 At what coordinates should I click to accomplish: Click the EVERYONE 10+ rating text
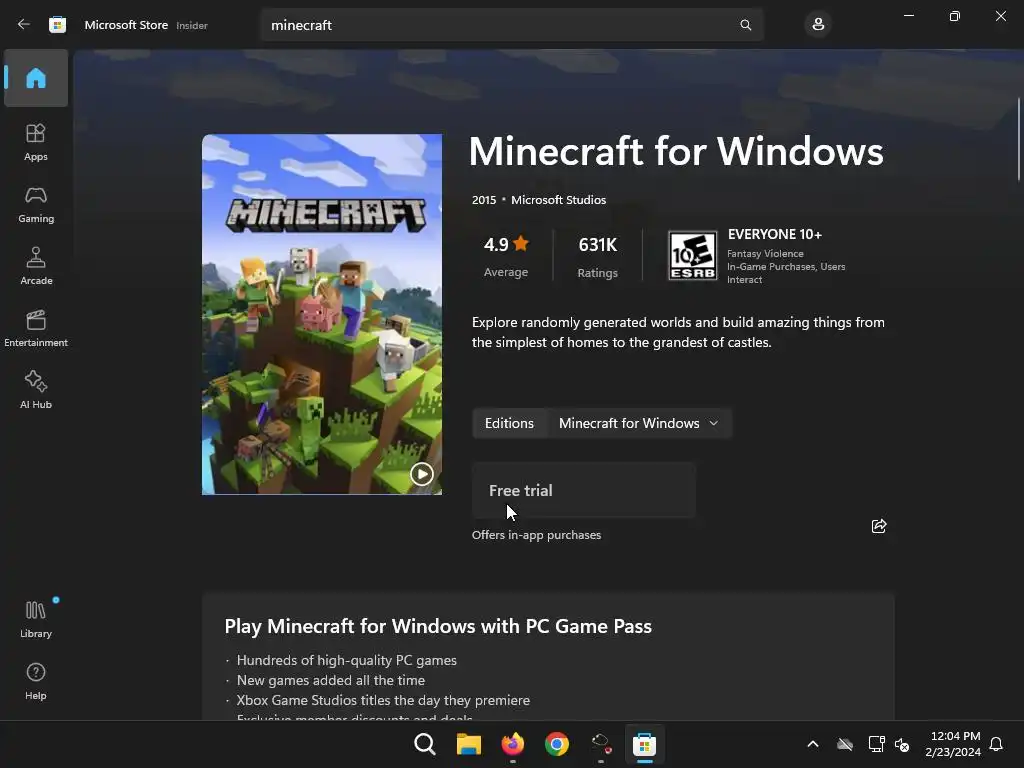point(775,234)
